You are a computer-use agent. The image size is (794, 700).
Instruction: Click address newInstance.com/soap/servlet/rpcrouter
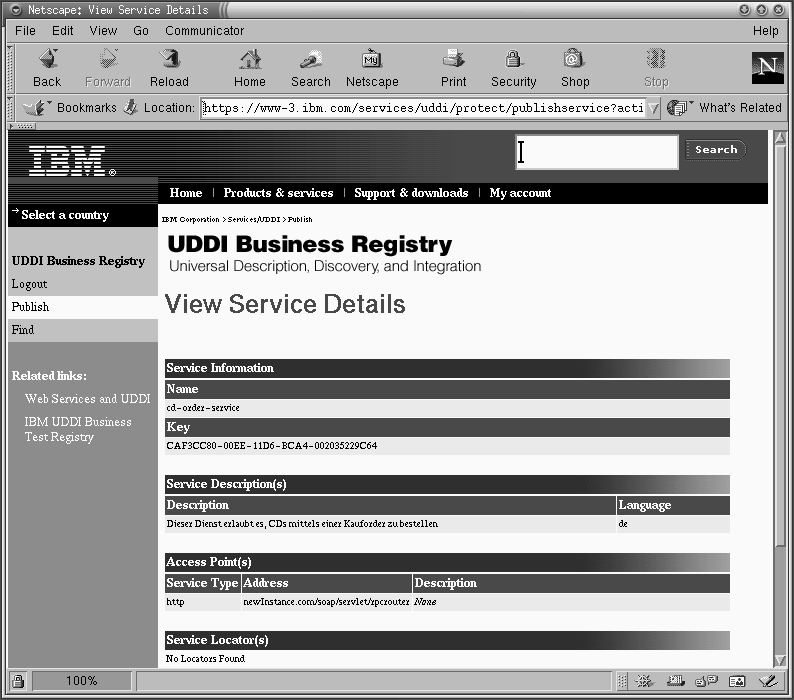[x=326, y=602]
